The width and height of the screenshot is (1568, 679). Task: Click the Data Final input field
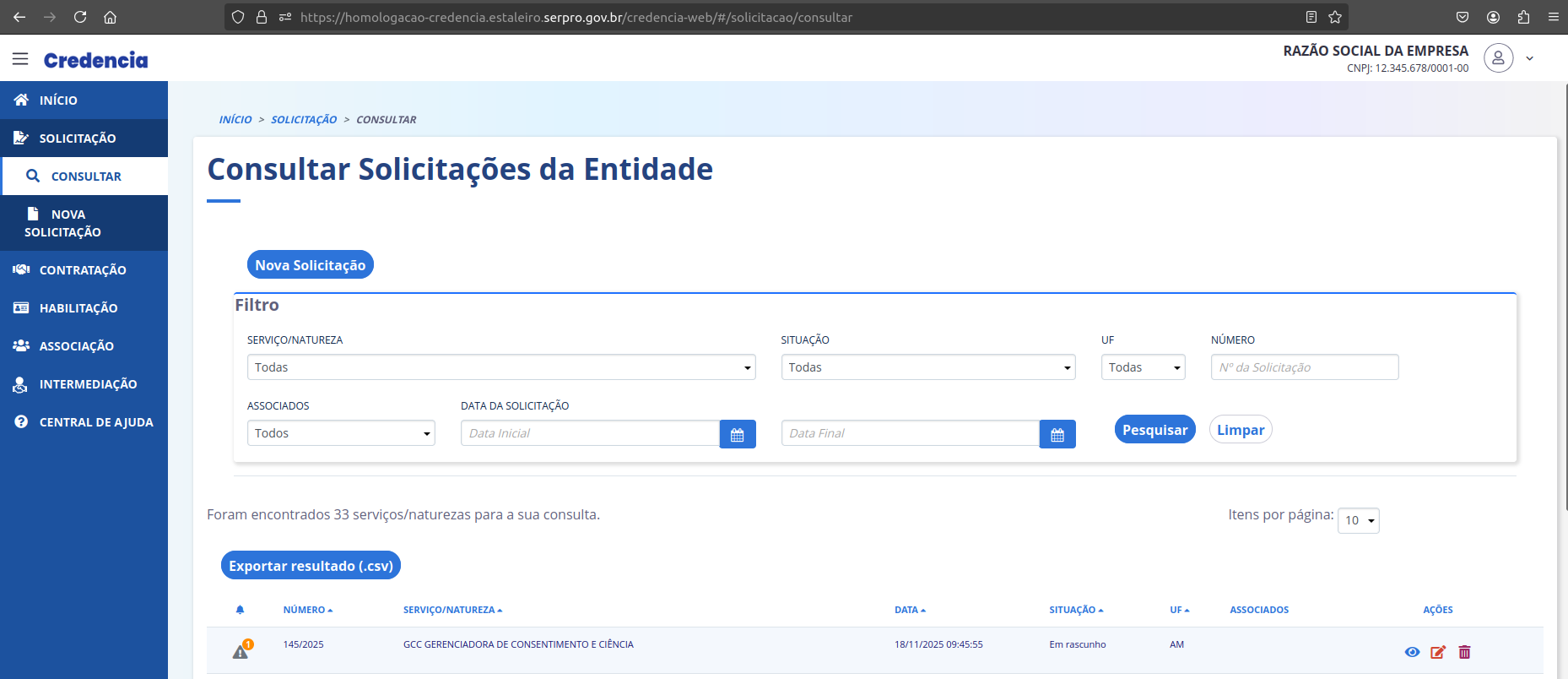pyautogui.click(x=911, y=433)
